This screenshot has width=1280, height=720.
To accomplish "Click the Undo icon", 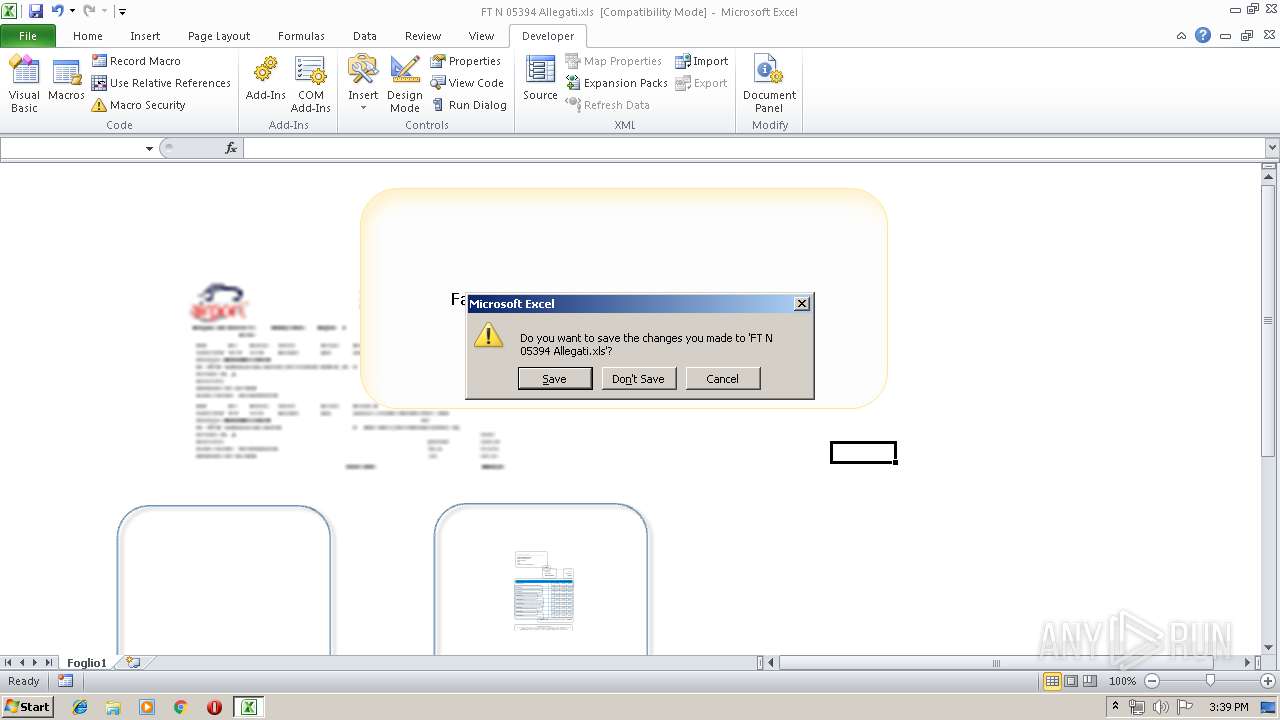I will 57,11.
